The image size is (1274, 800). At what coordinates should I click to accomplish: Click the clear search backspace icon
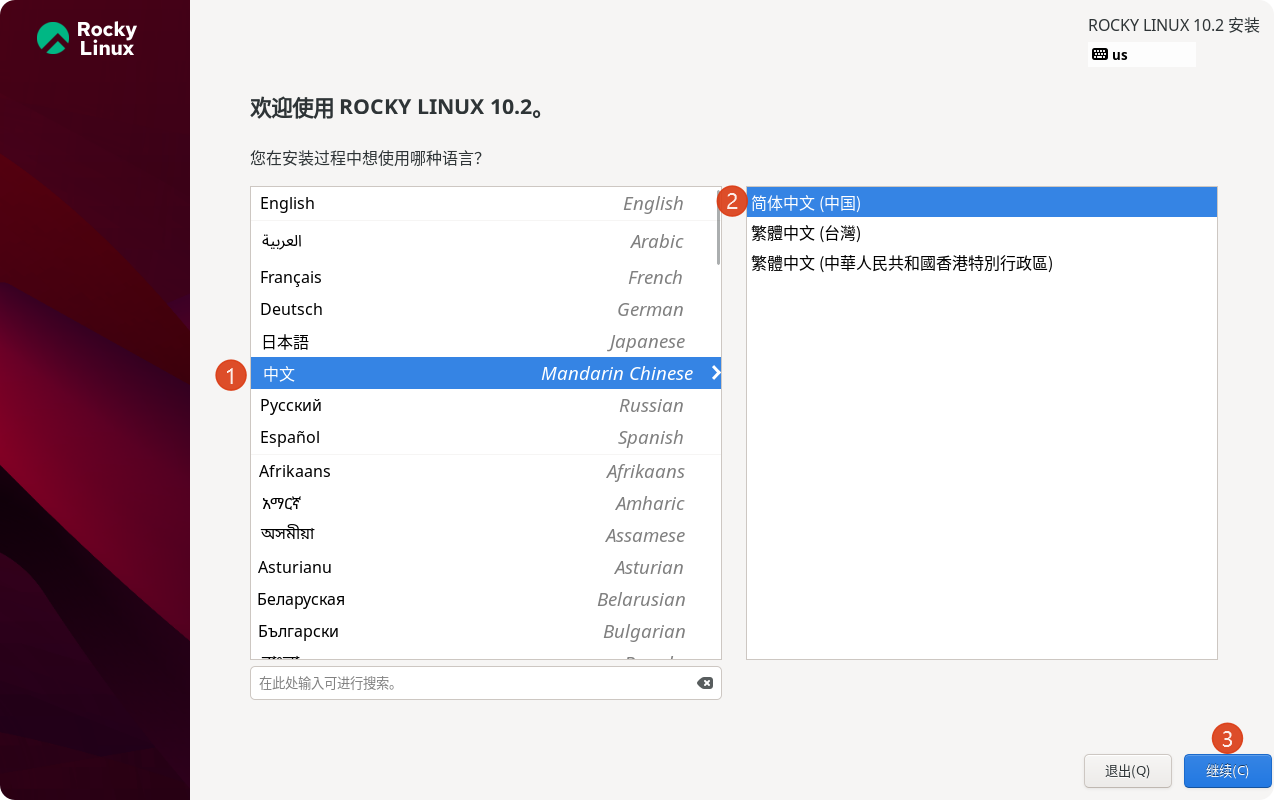point(705,683)
